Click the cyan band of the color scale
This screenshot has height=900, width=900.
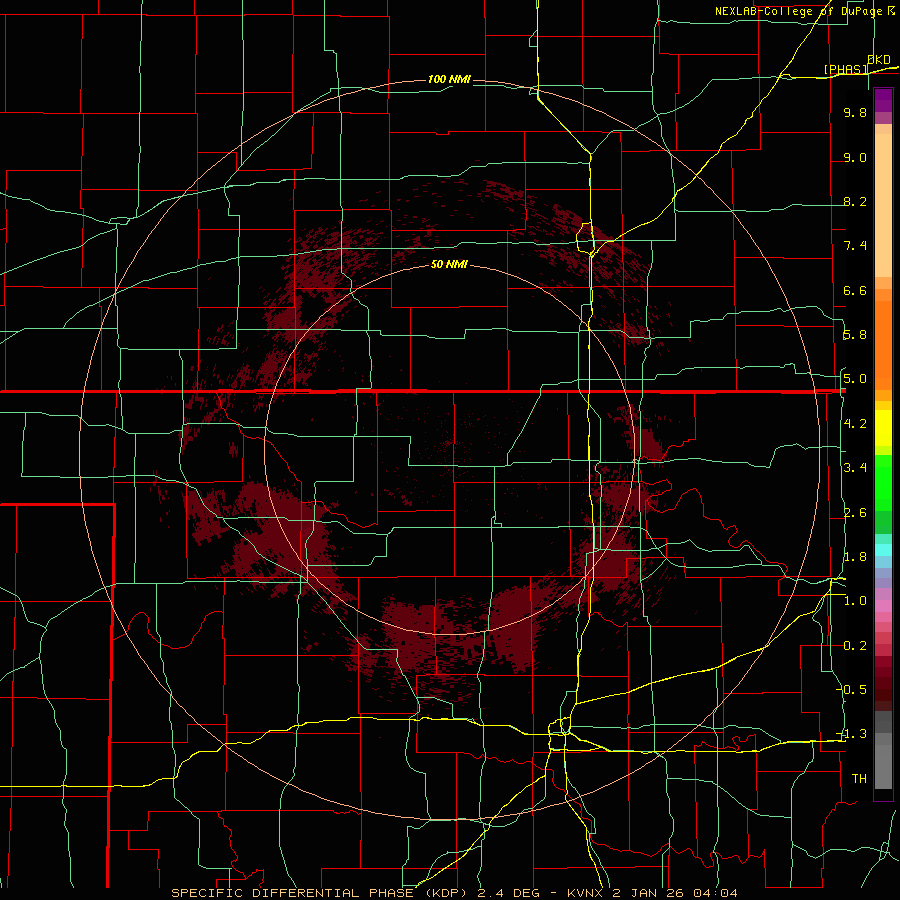[883, 550]
